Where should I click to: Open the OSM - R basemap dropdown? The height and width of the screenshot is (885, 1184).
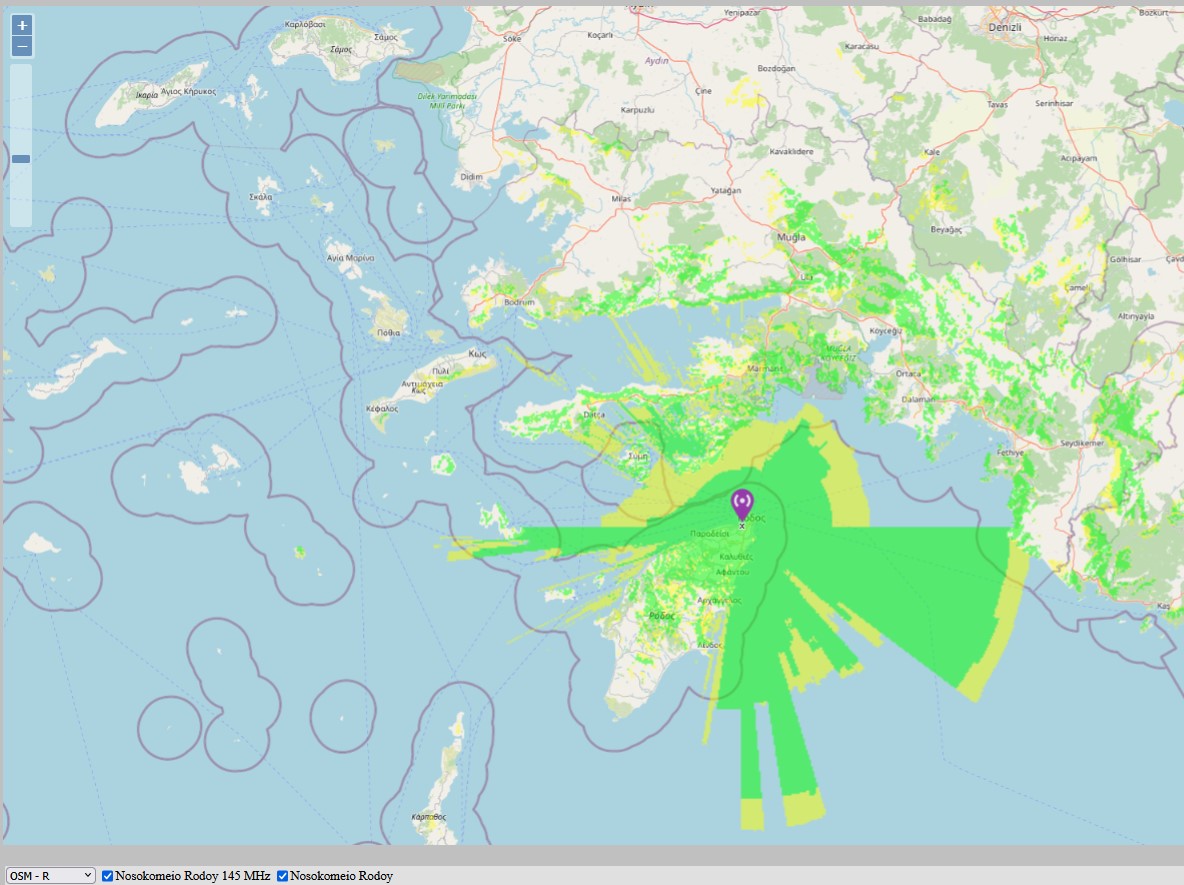coord(51,875)
